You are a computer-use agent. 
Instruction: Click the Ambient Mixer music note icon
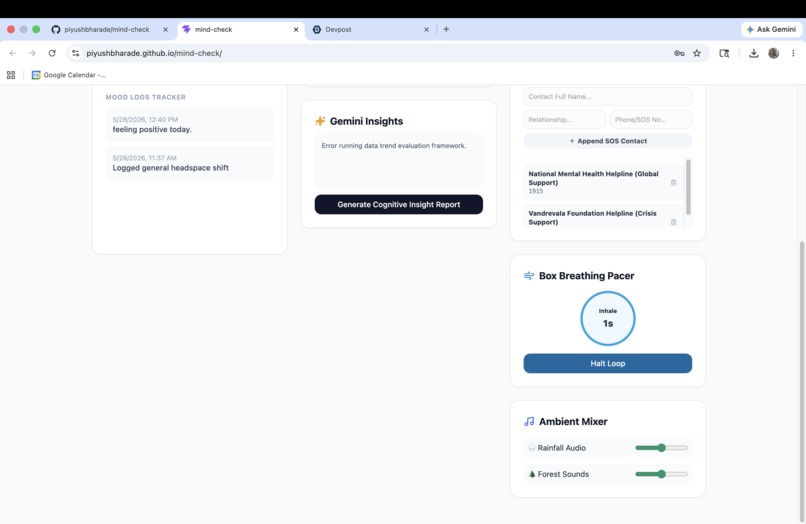(x=529, y=421)
